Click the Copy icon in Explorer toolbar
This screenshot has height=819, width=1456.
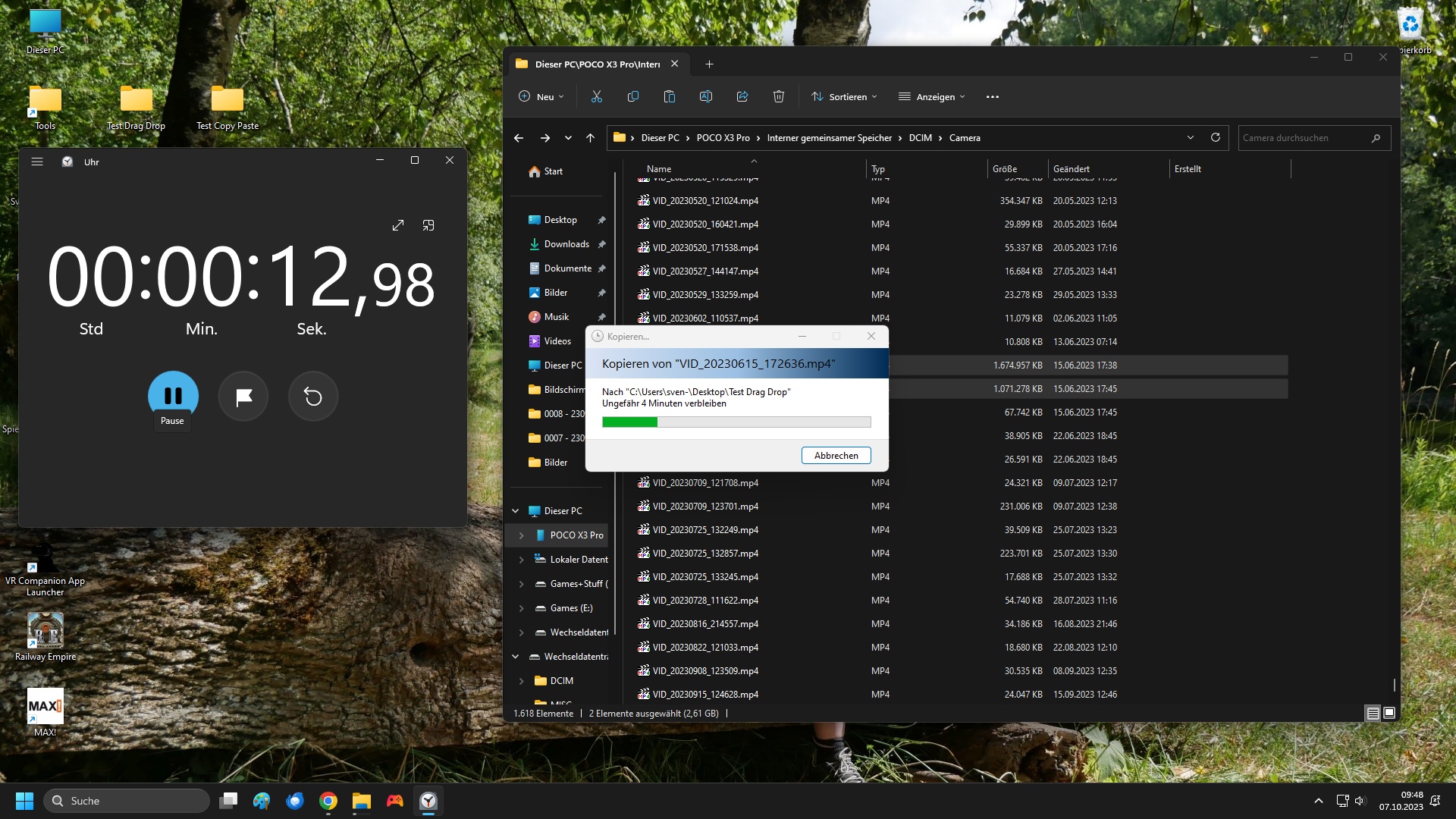pos(633,96)
